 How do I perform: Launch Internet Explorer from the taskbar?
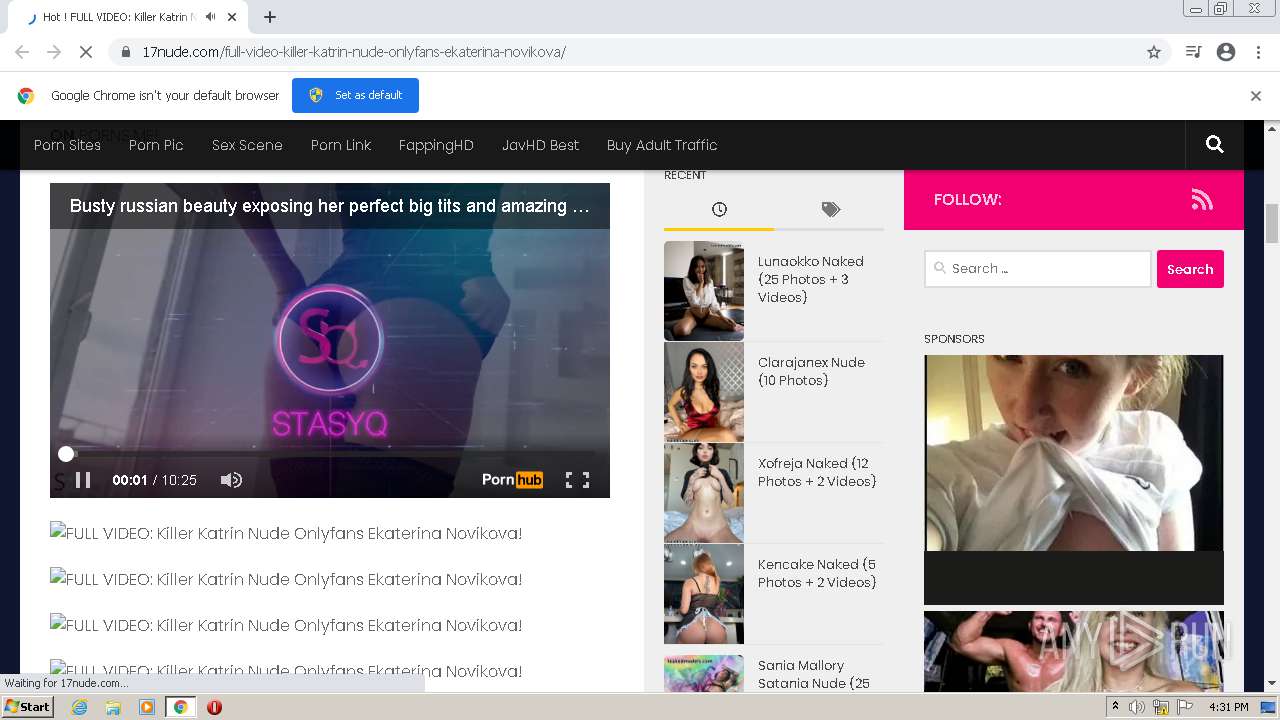[79, 707]
